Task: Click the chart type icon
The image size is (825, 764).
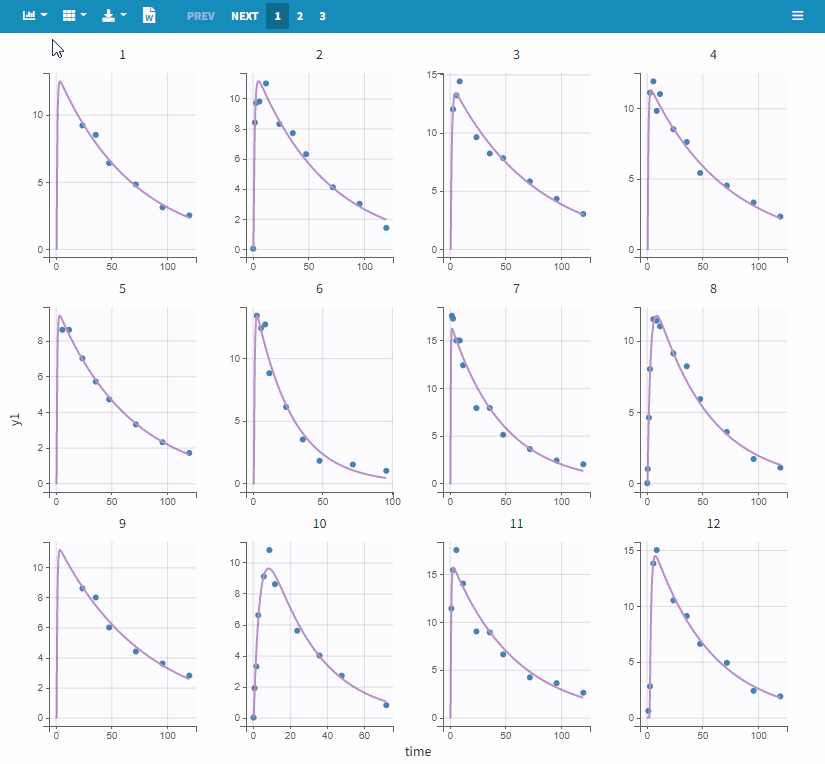Action: [29, 16]
